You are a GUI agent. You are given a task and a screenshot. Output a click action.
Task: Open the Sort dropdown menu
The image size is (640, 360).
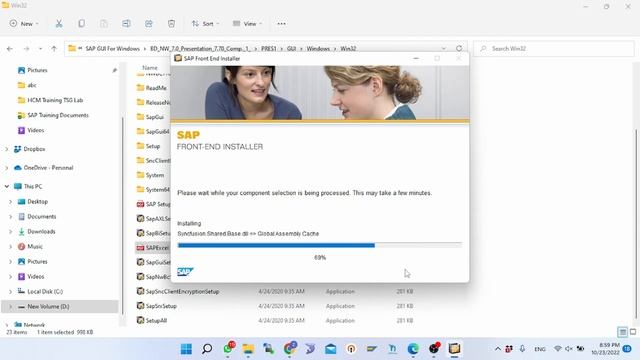click(x=205, y=24)
